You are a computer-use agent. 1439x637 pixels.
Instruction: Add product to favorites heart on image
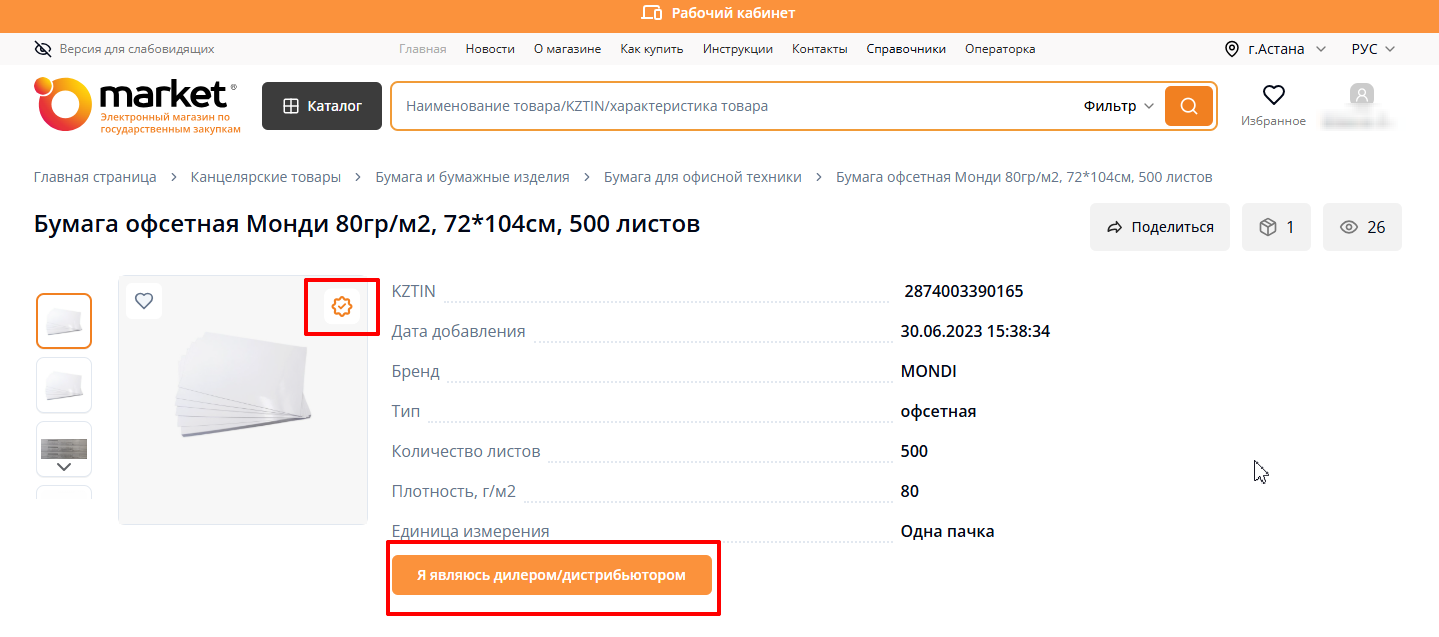click(144, 301)
